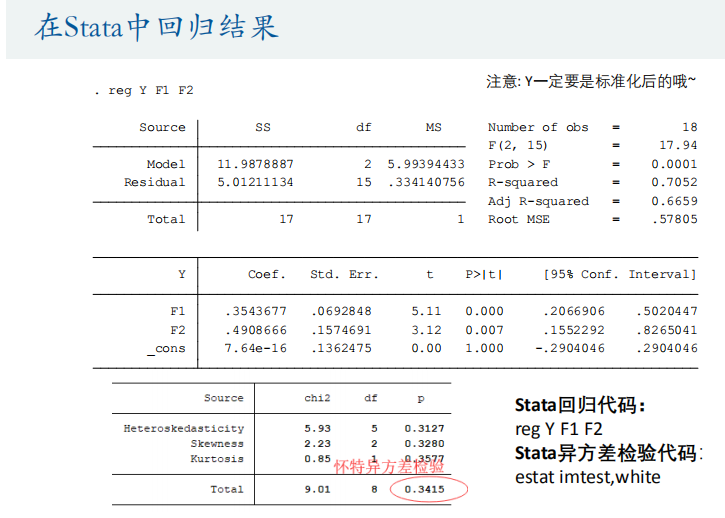Click the slide title '在Stata中回归结果'

tap(157, 27)
